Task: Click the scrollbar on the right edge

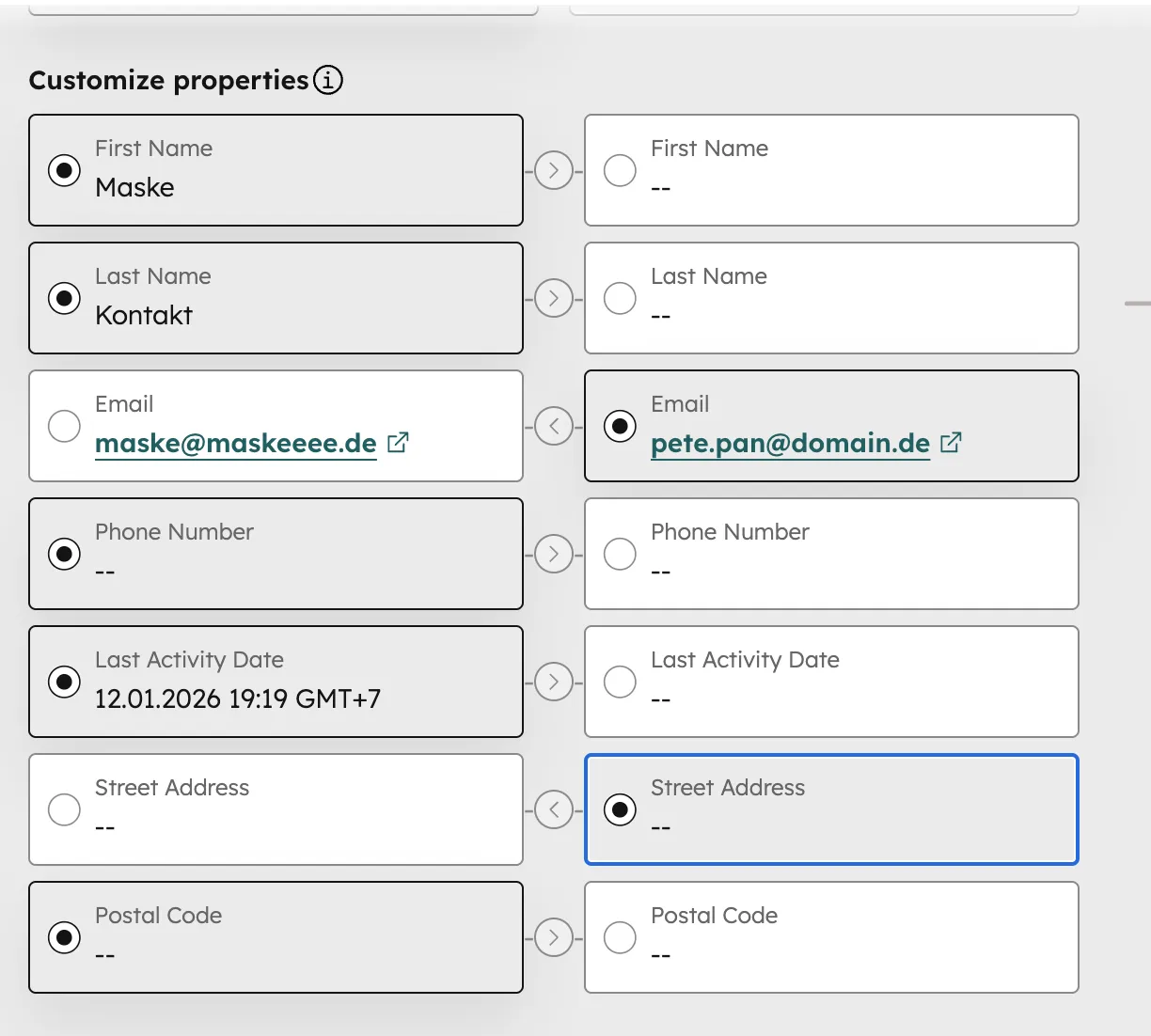Action: tap(1138, 305)
